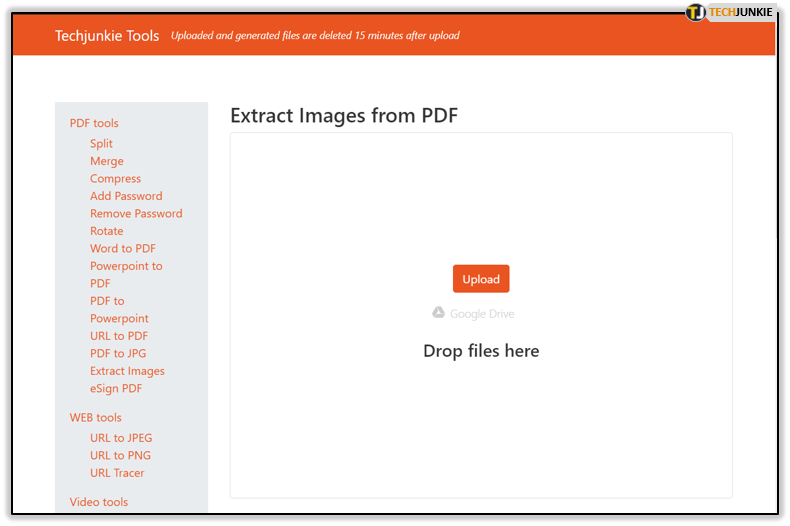
Task: Select the Compress tool in sidebar
Action: point(115,179)
